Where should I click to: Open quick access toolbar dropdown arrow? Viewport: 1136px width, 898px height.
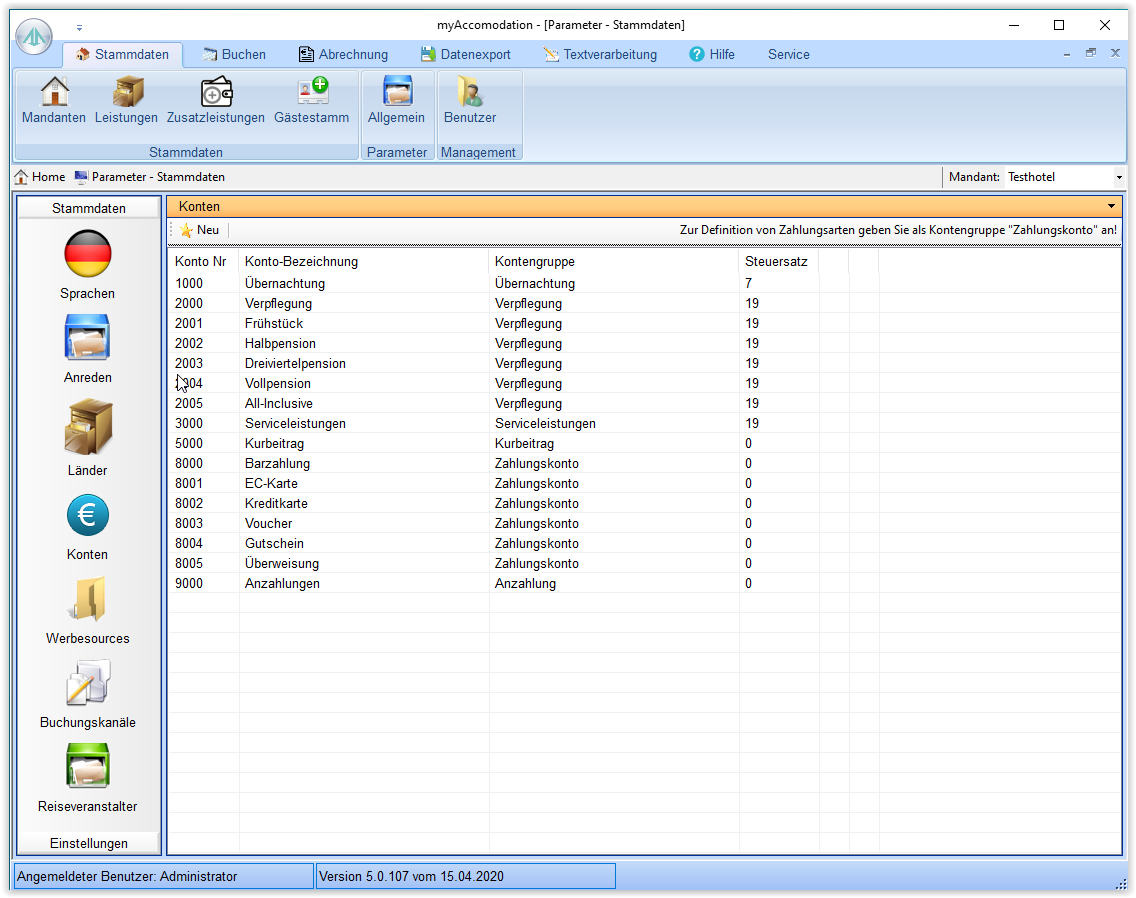point(80,28)
